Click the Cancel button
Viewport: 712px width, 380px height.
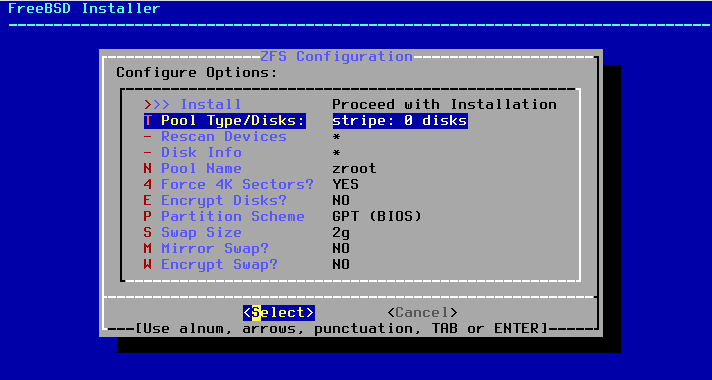[422, 312]
